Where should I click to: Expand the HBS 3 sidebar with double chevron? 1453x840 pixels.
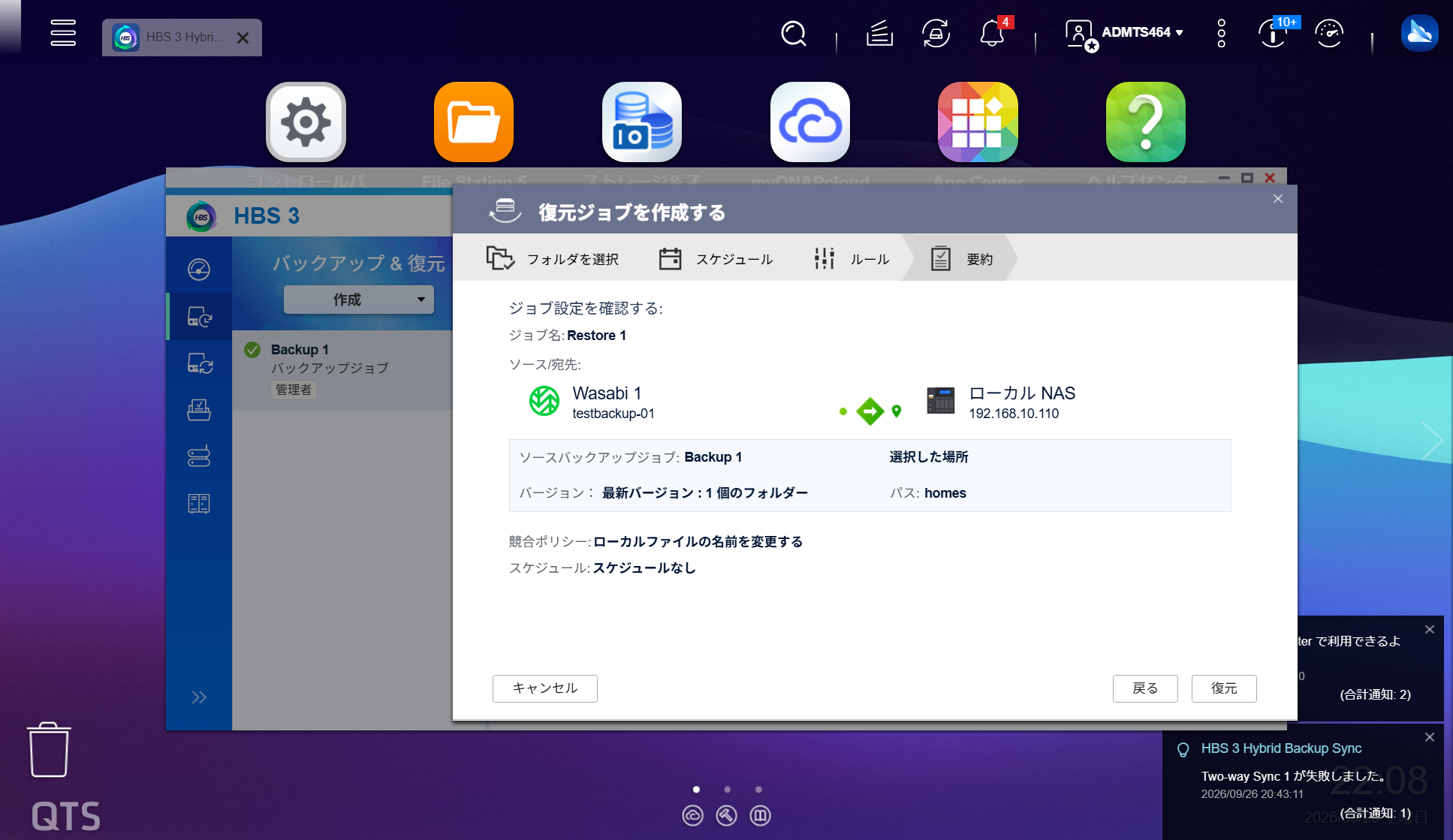point(199,697)
